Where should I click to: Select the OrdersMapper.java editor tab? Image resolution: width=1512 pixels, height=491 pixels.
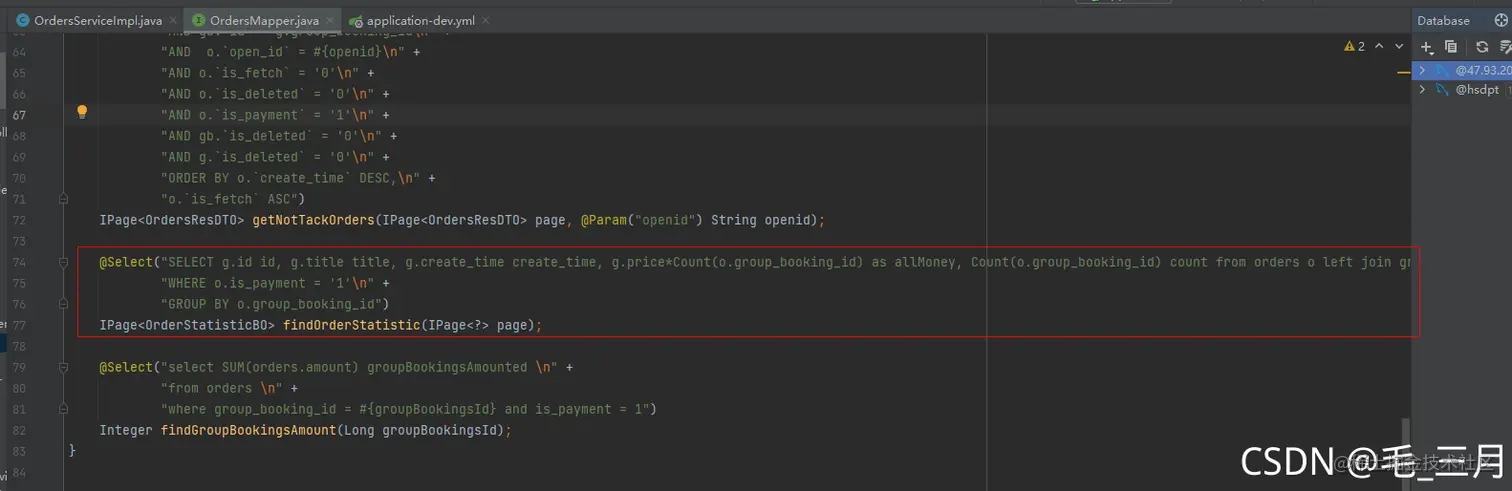[264, 20]
